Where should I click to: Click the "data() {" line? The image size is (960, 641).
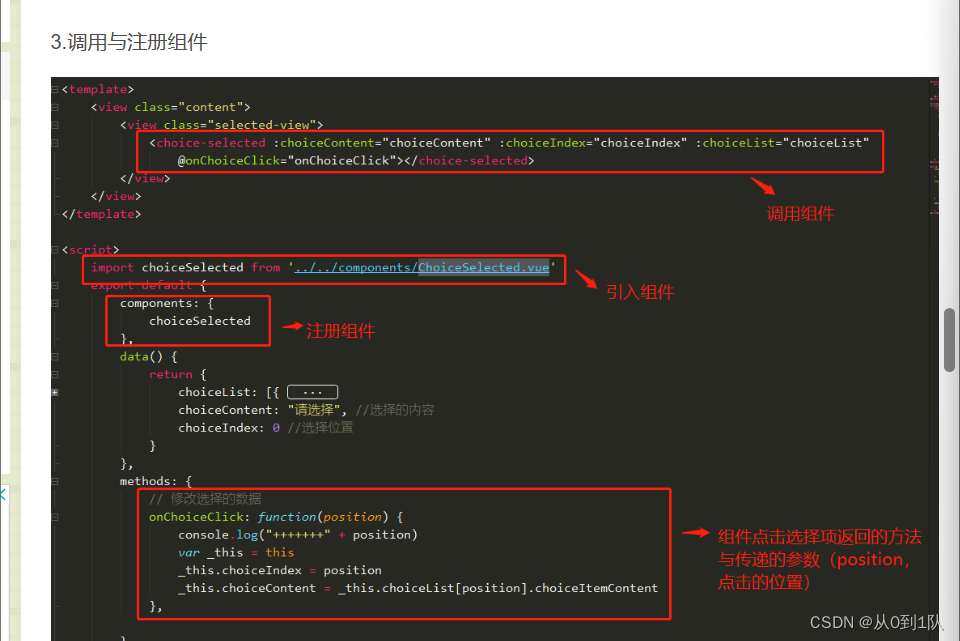coord(148,356)
